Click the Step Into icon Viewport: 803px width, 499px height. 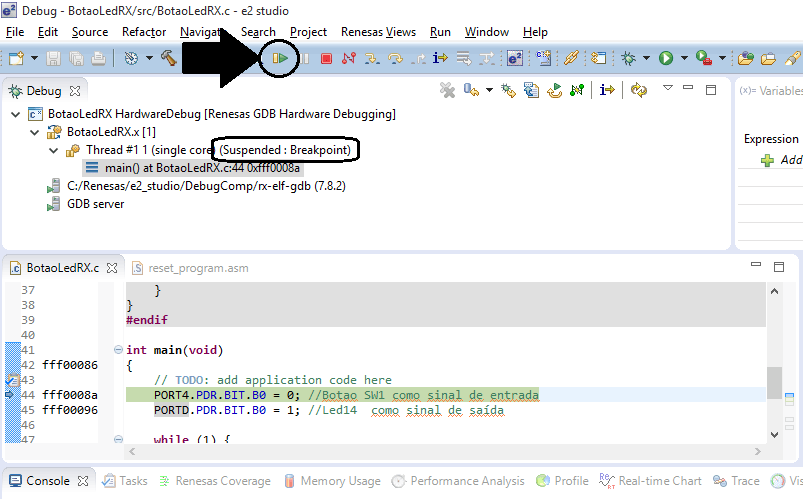(x=372, y=58)
